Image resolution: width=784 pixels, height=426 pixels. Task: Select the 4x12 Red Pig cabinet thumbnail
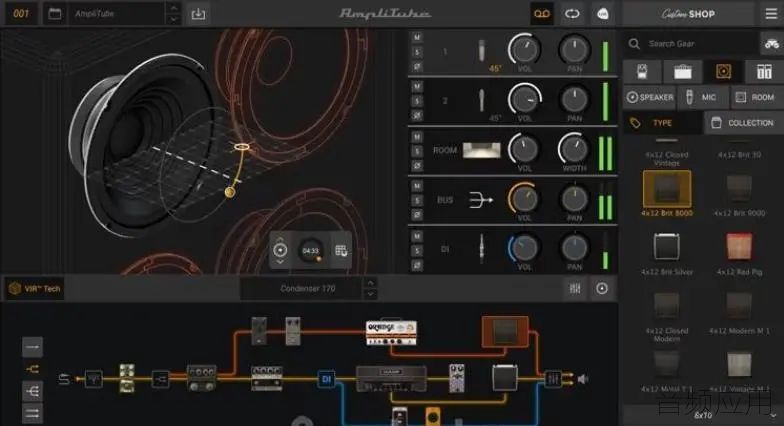739,246
